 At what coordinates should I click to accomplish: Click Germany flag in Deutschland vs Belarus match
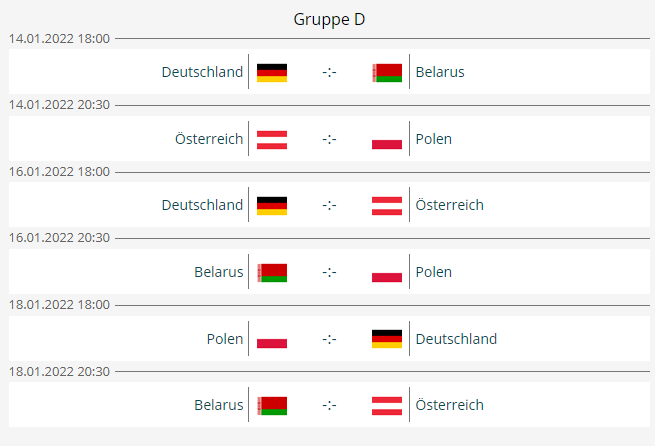point(272,72)
